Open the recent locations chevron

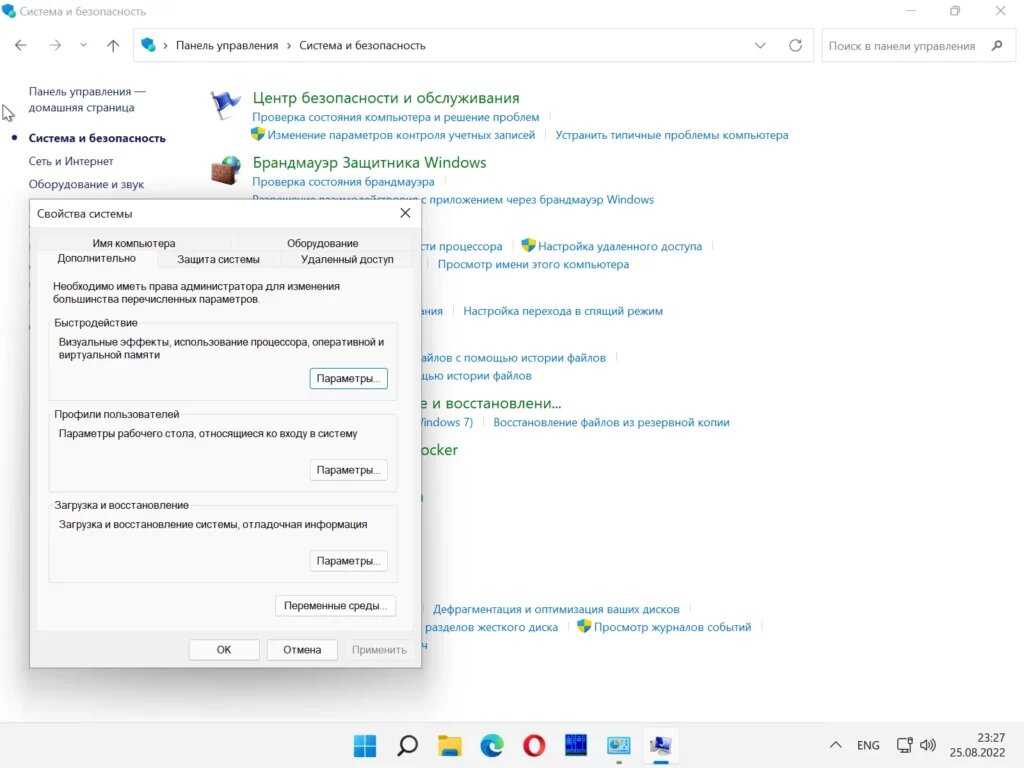[x=83, y=45]
